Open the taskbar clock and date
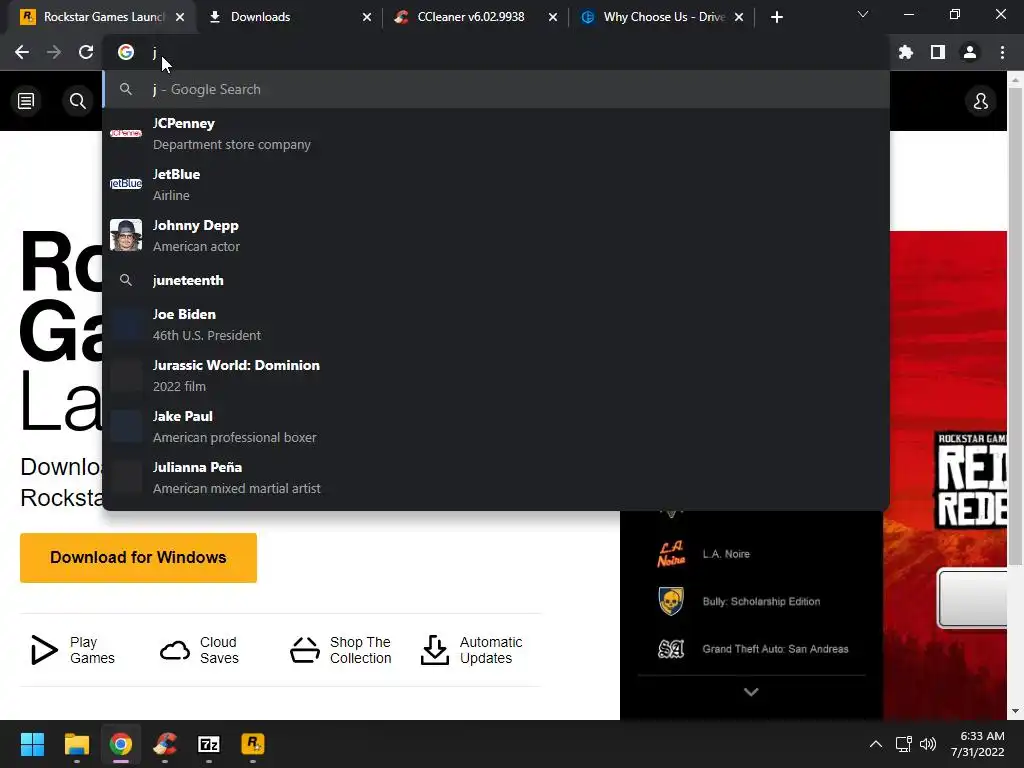1024x768 pixels. [978, 744]
